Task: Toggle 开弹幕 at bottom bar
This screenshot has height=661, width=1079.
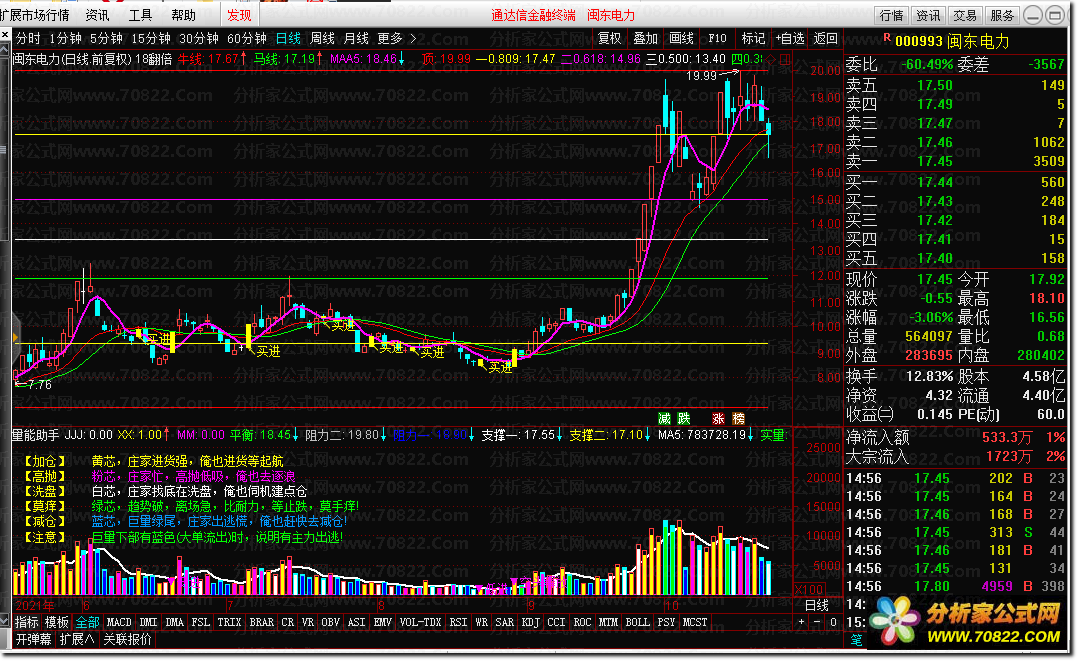Action: coord(34,640)
